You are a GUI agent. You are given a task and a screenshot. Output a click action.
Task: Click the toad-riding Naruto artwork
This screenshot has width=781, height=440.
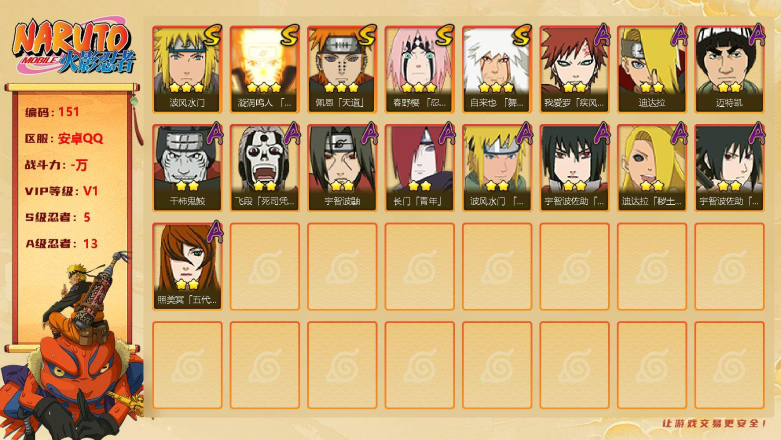coord(72,349)
